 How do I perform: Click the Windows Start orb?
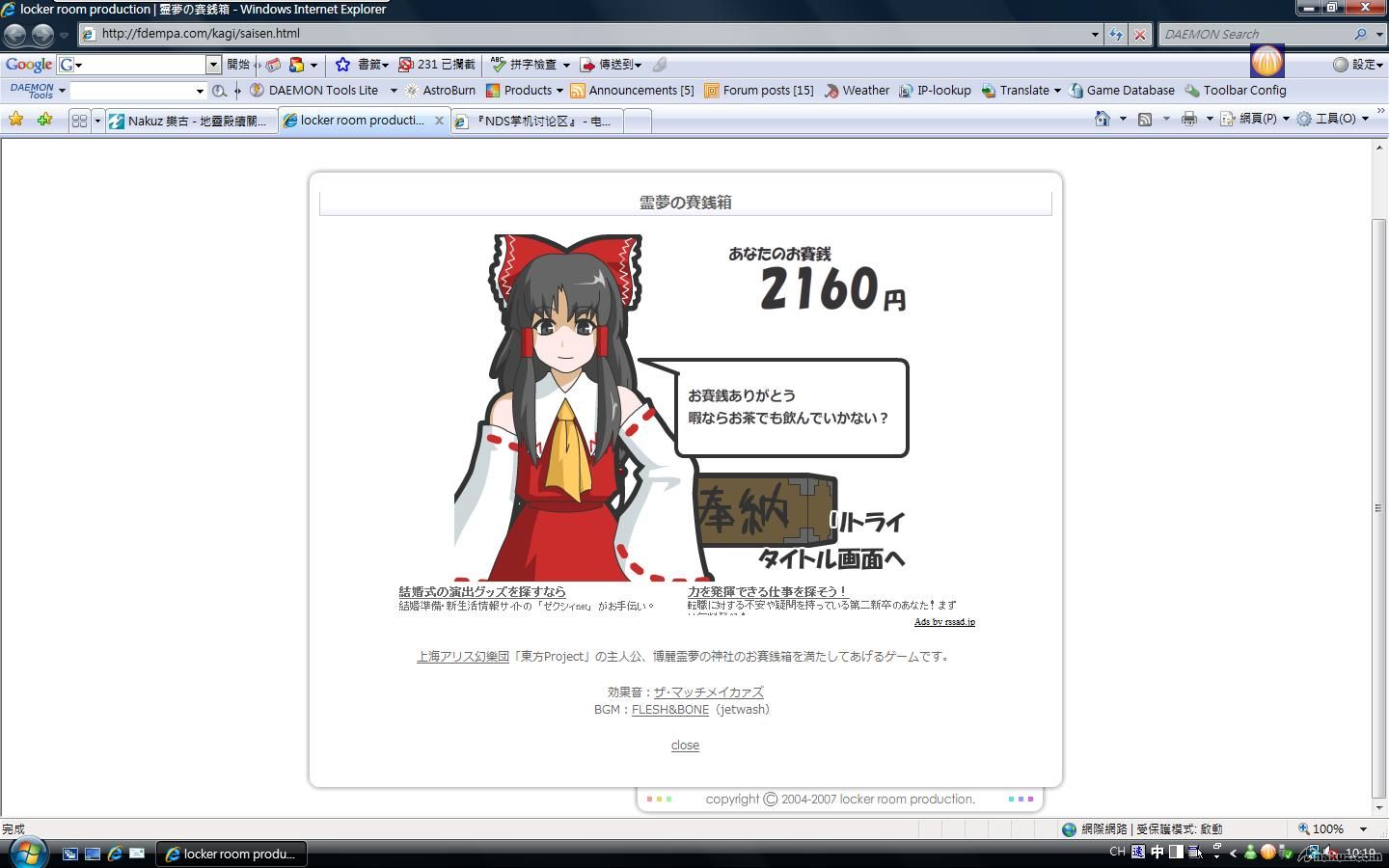coord(28,853)
